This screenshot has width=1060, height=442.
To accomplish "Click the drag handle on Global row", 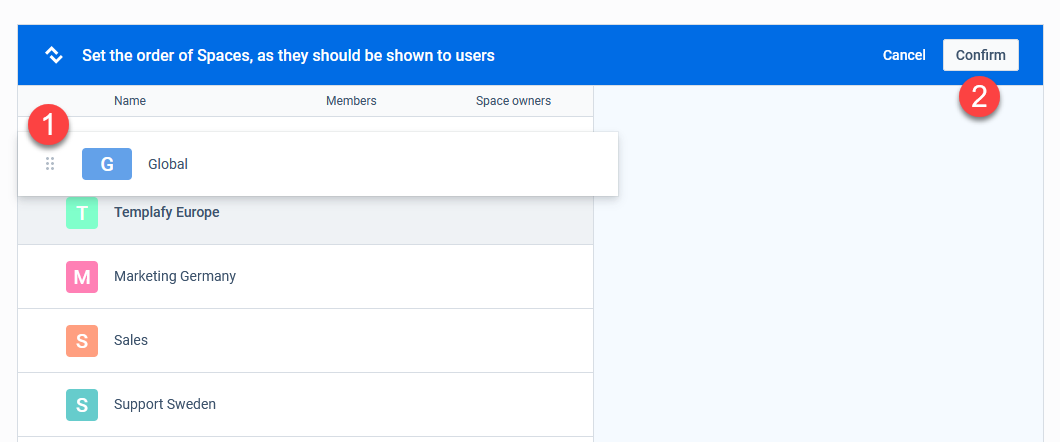I will (49, 164).
